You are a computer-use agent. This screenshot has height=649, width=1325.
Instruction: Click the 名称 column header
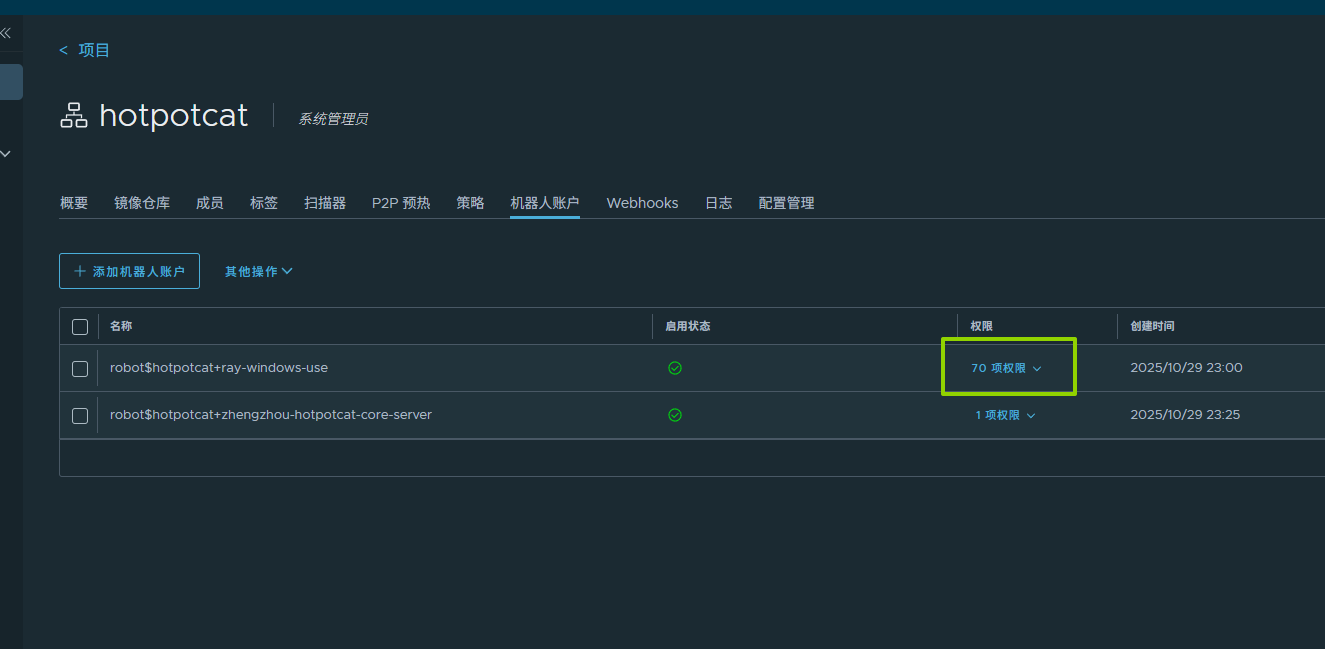(121, 326)
